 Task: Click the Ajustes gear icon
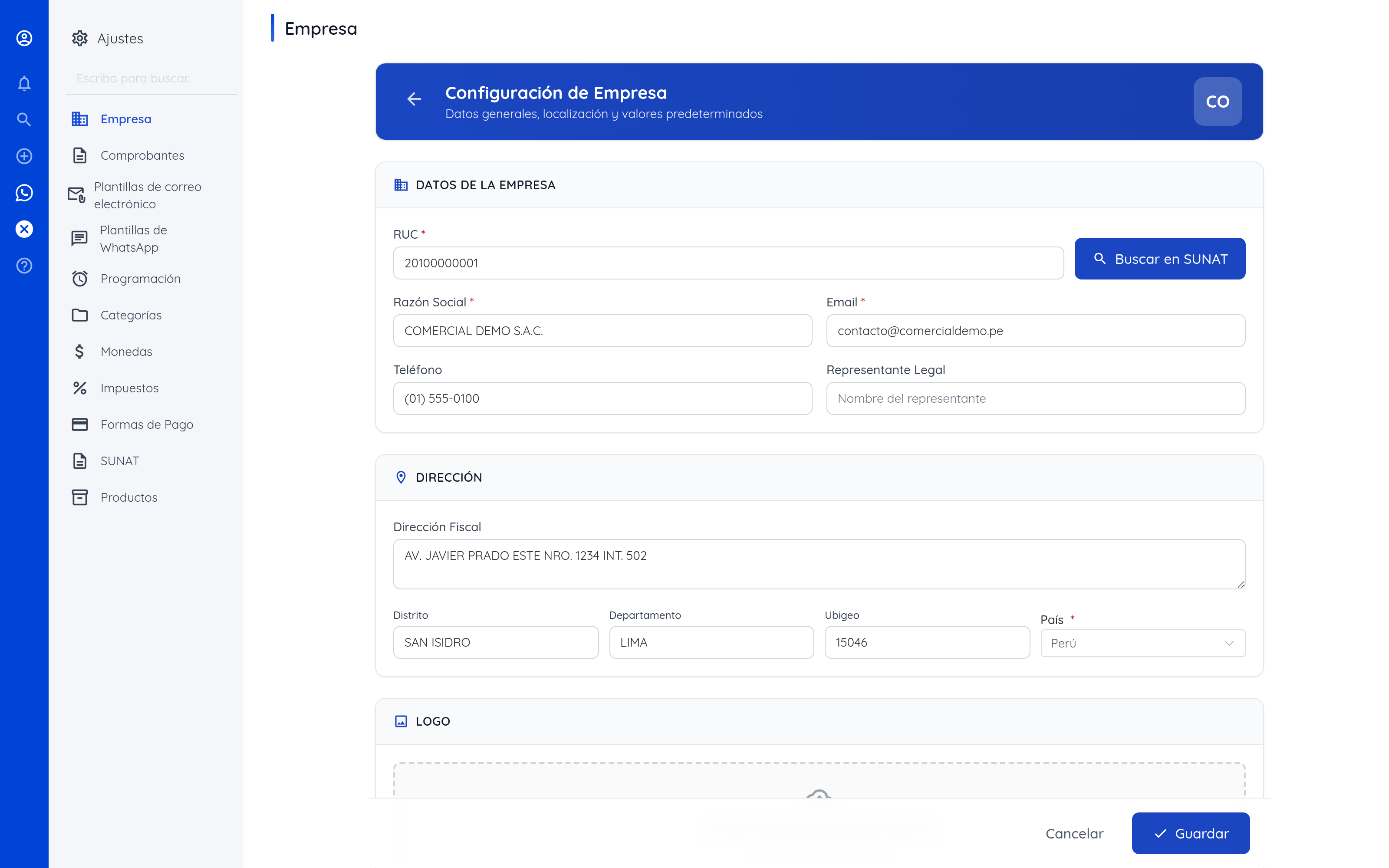pos(80,39)
